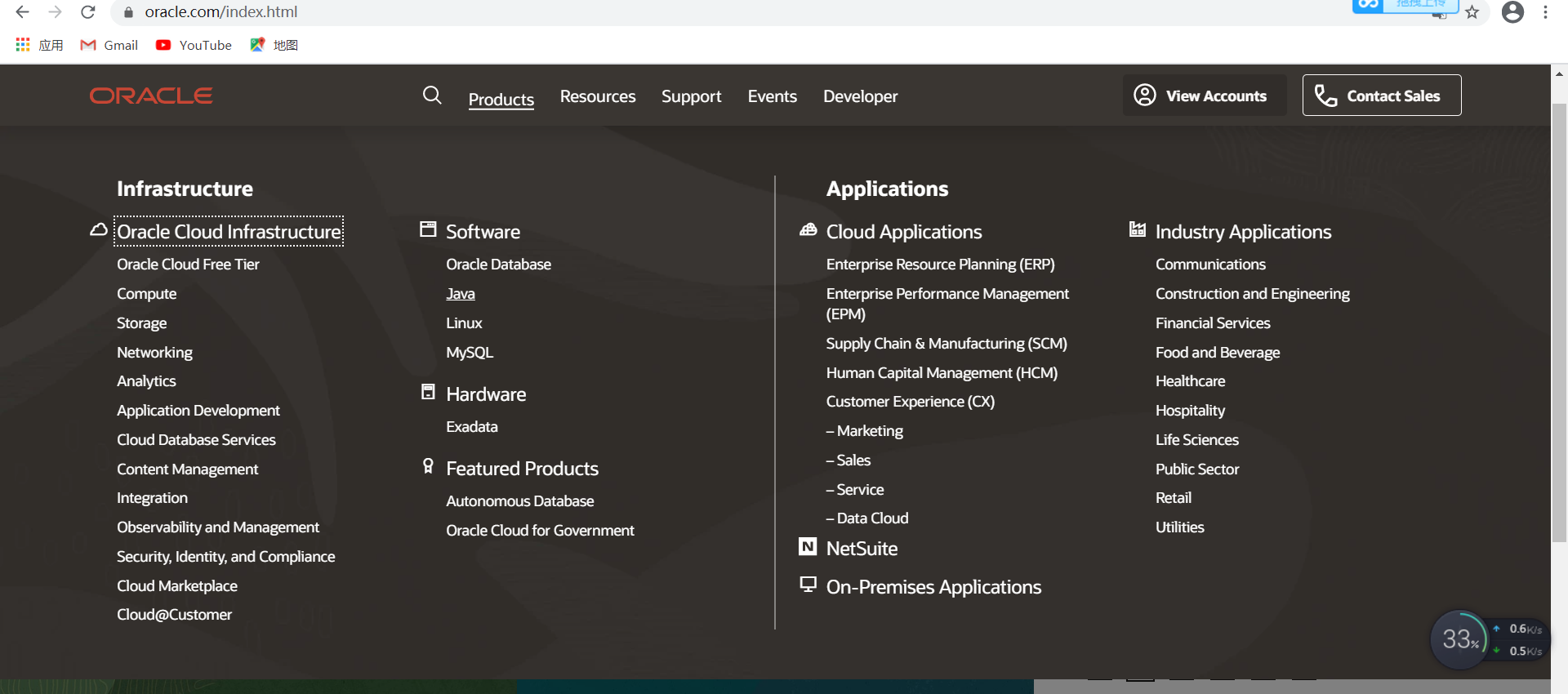The width and height of the screenshot is (1568, 694).
Task: Open the Oracle Database link
Action: pos(498,265)
